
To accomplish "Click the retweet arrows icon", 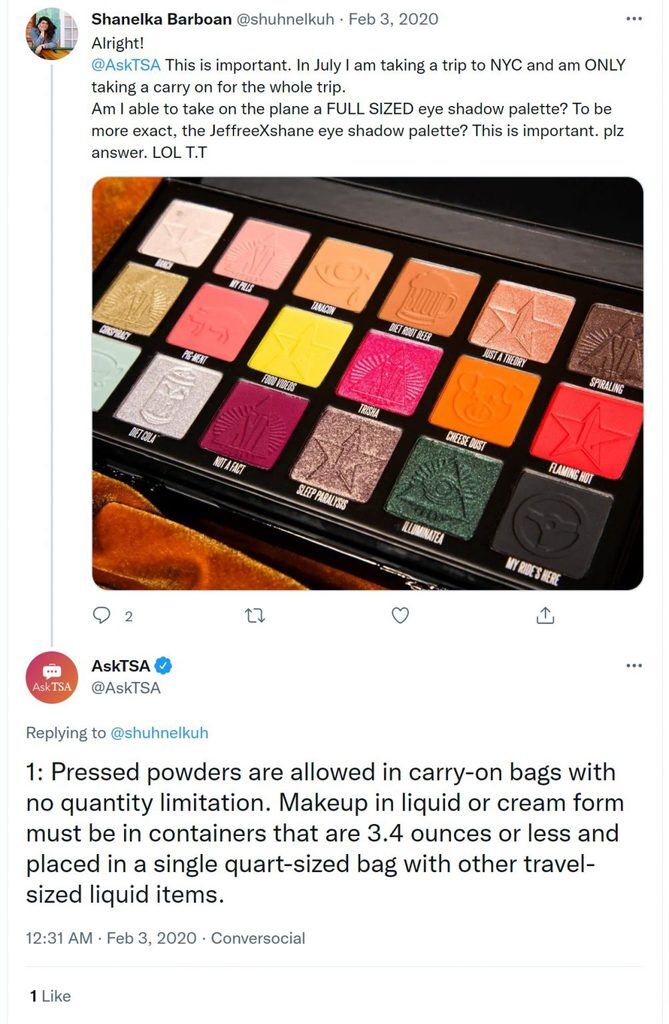I will [x=254, y=615].
